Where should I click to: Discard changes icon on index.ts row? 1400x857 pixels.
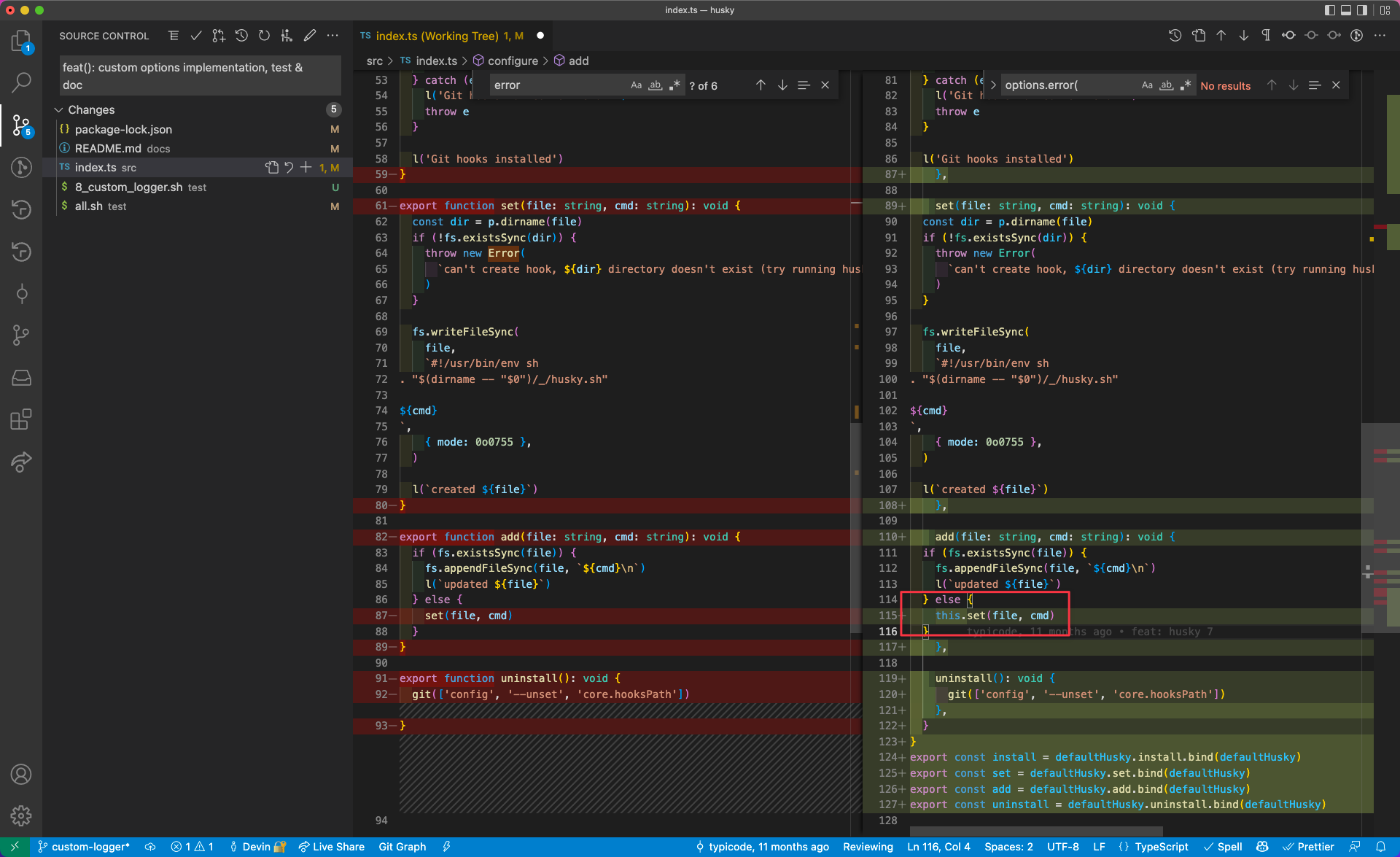[289, 168]
